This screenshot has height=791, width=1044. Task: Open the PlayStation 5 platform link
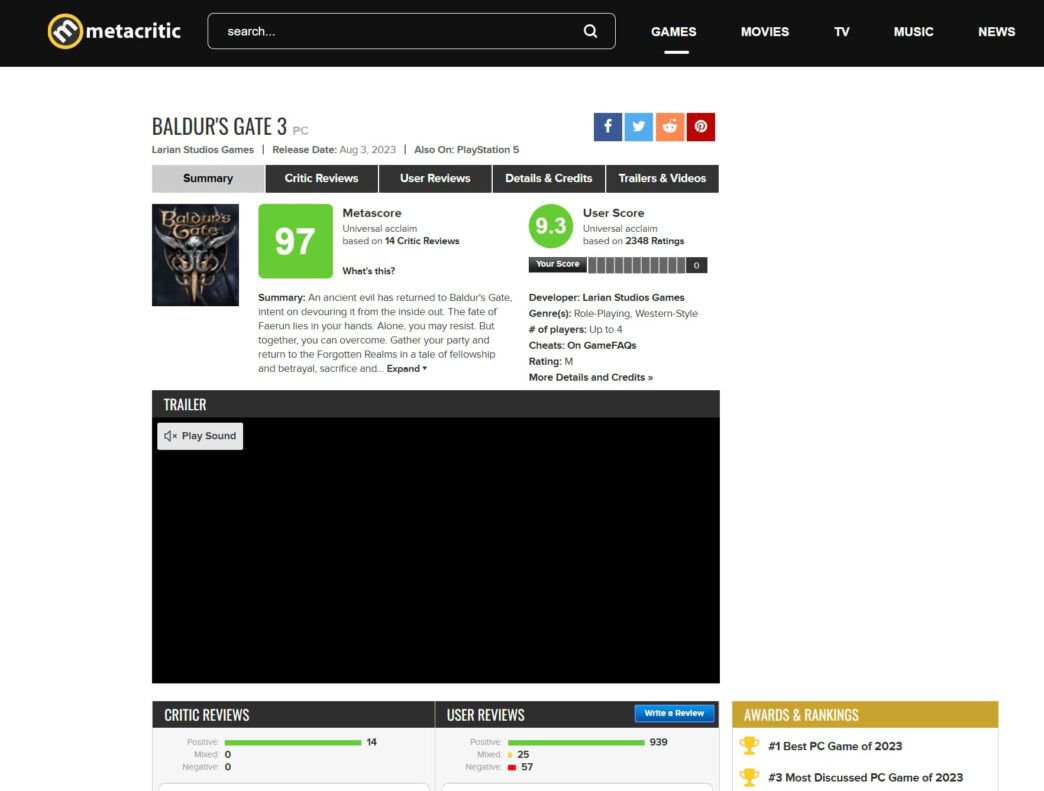pos(488,150)
